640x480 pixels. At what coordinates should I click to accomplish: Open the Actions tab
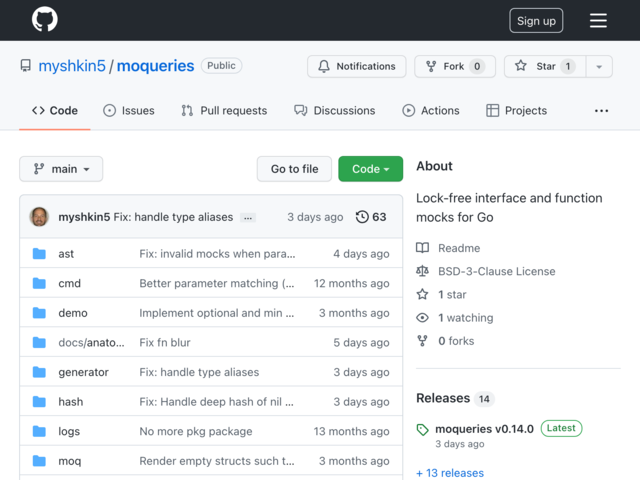tap(431, 111)
